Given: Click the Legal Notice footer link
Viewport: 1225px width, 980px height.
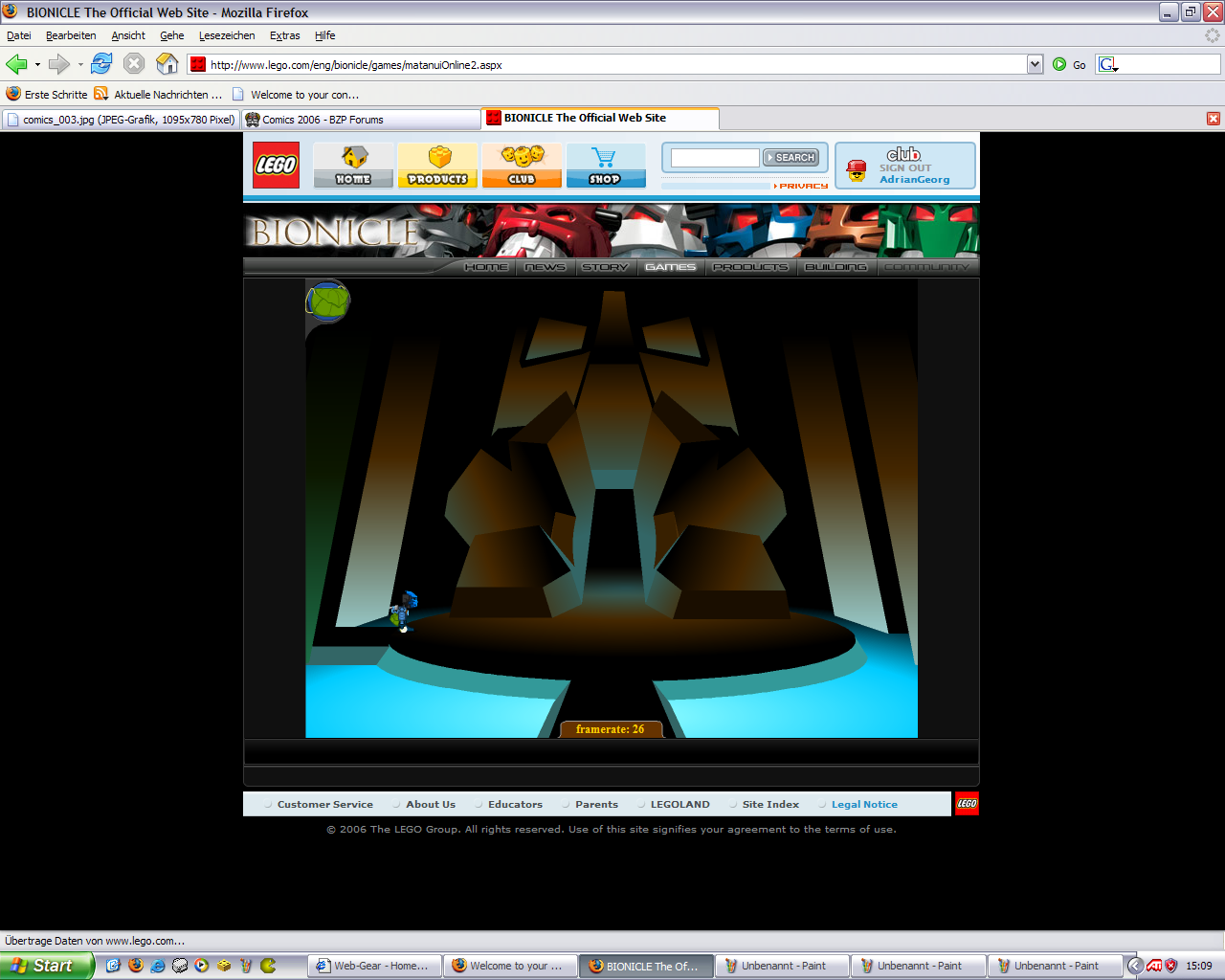Looking at the screenshot, I should [864, 805].
